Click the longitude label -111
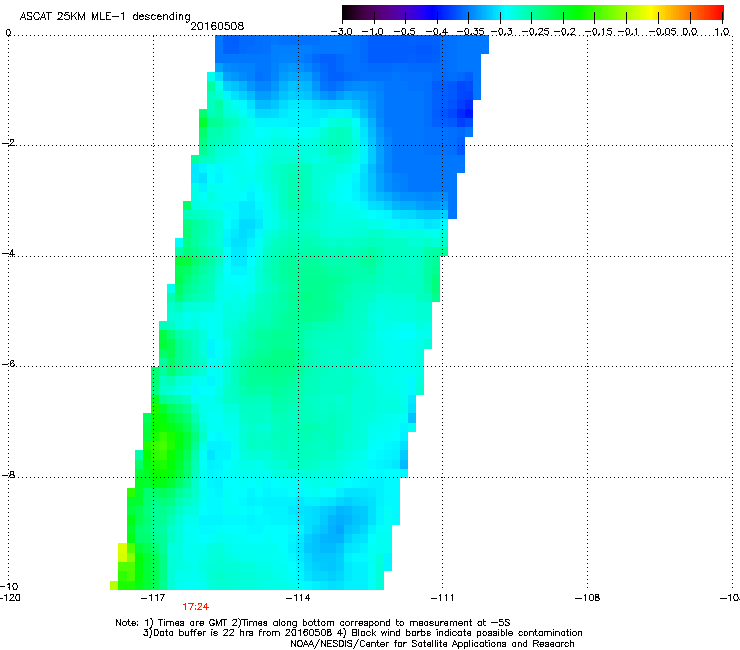The height and width of the screenshot is (650, 740). coord(442,598)
